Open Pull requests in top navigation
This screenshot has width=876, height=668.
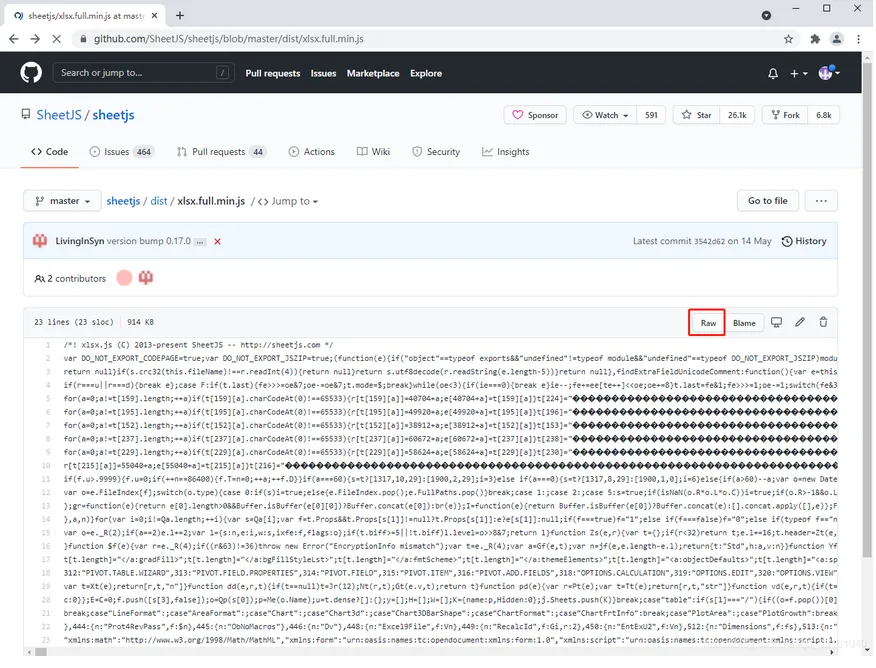tap(273, 73)
